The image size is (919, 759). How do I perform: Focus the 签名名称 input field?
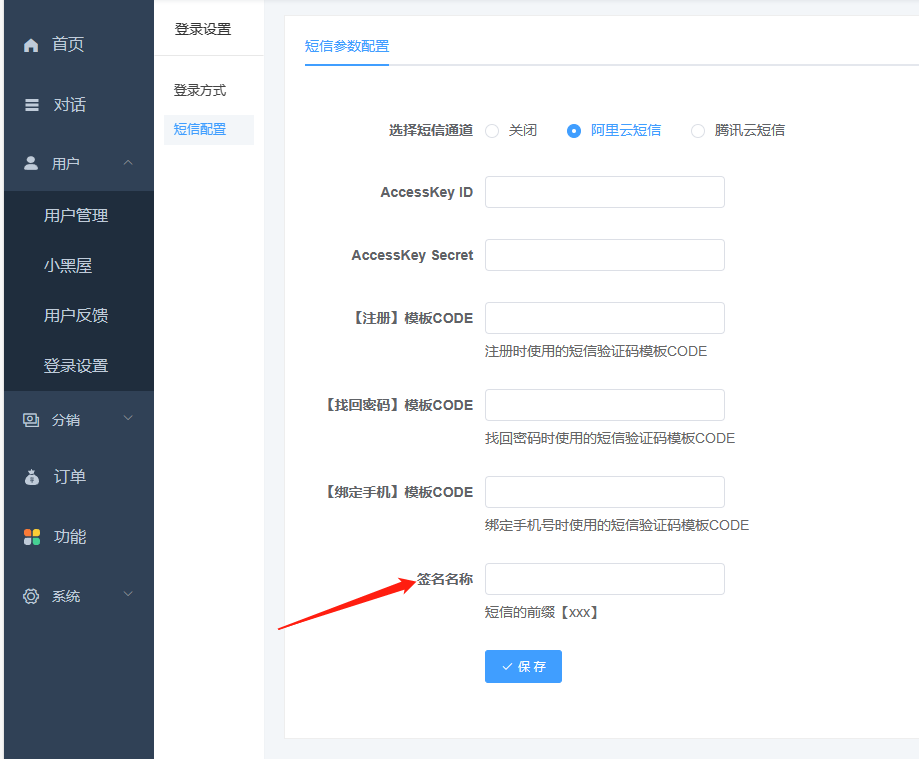(x=604, y=579)
